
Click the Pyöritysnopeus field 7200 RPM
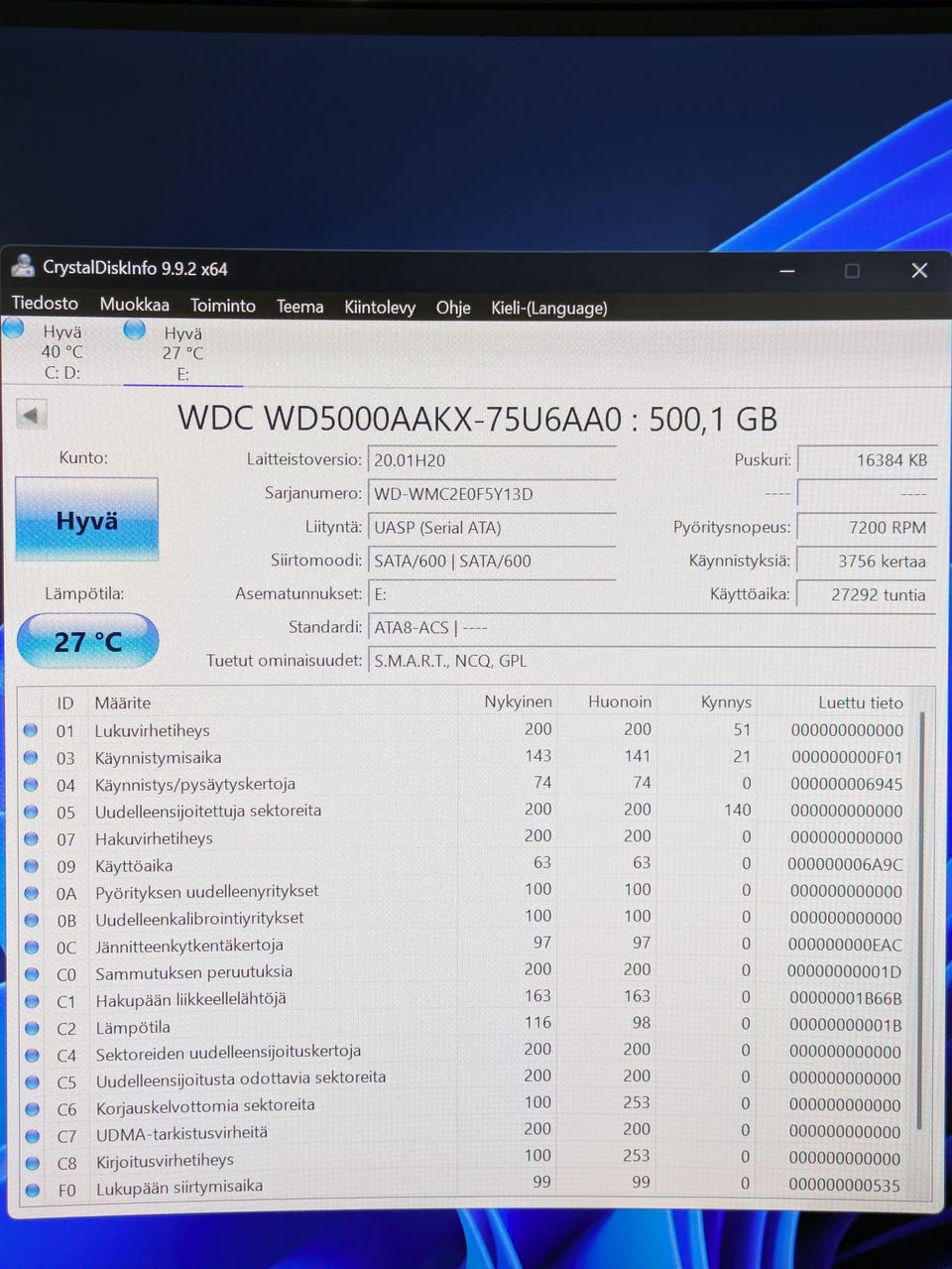[x=866, y=528]
